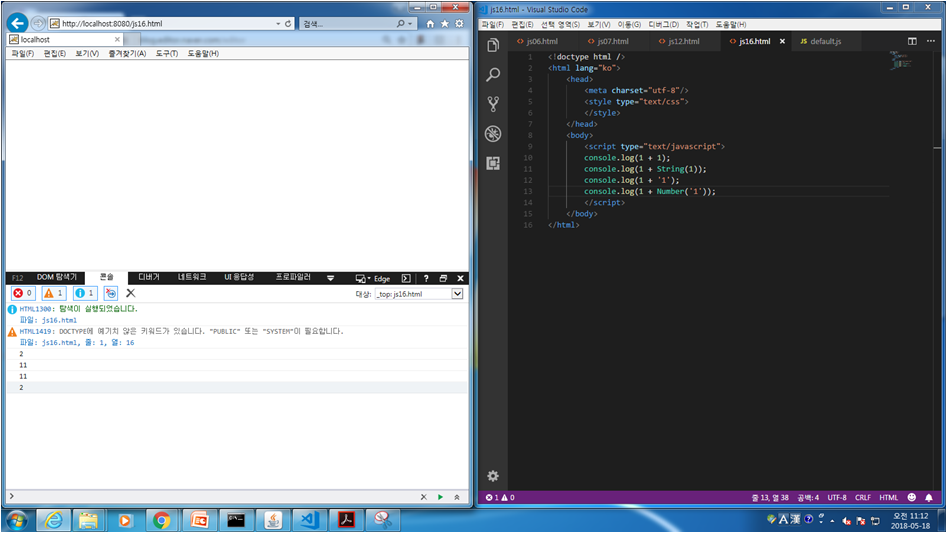Click the feedback smiley in status bar
Viewport: 947px width, 533px height.
(911, 497)
